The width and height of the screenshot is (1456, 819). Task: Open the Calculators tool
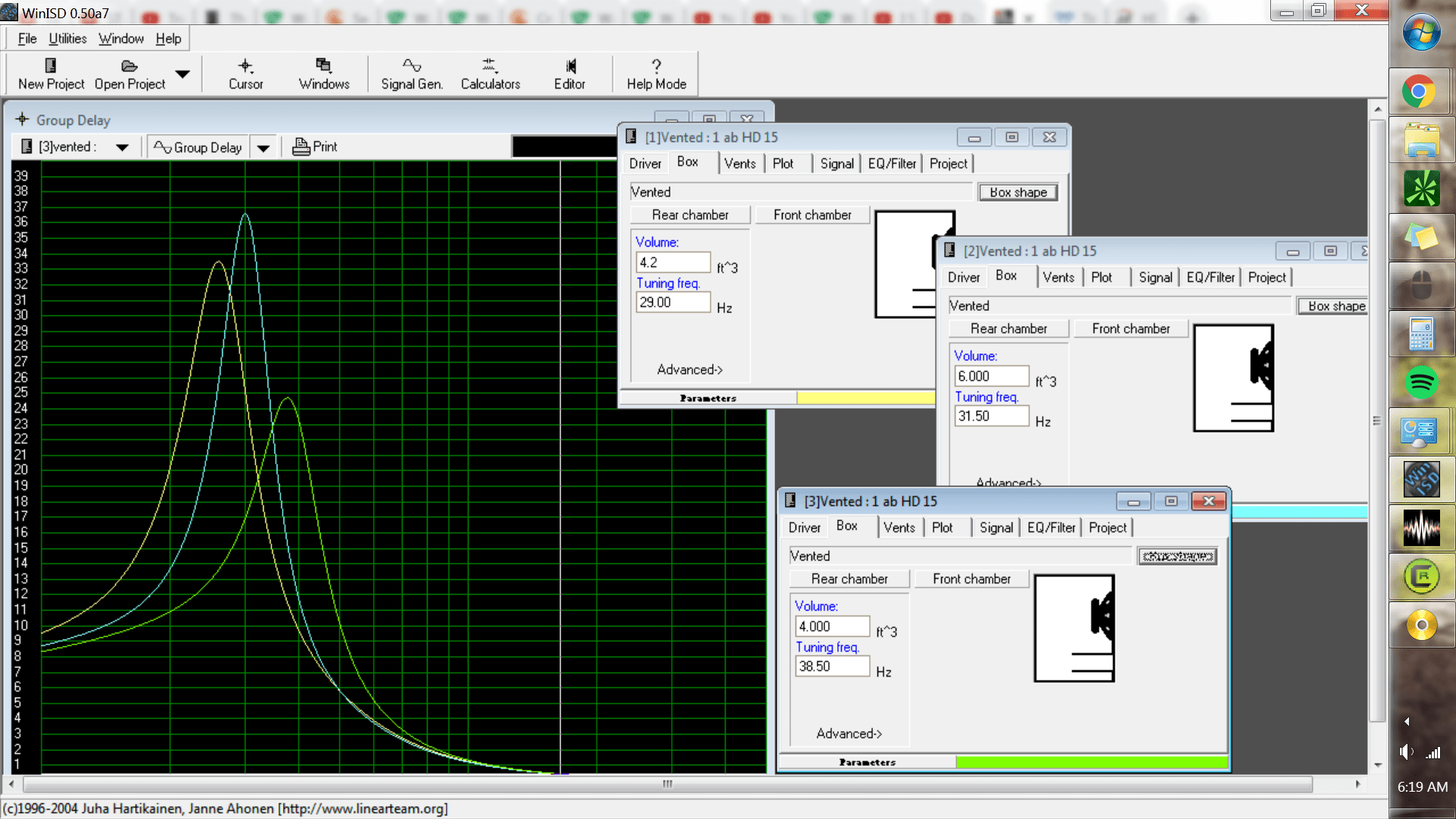491,74
